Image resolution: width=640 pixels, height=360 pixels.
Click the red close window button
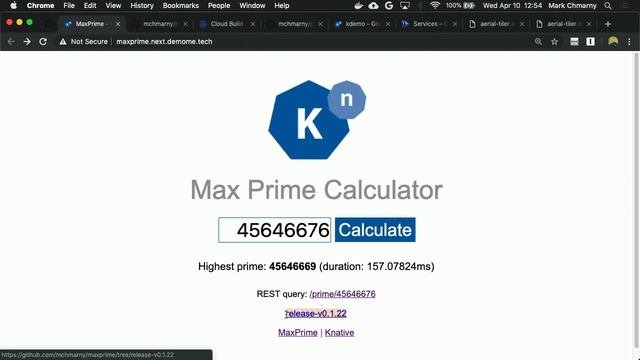(x=9, y=22)
